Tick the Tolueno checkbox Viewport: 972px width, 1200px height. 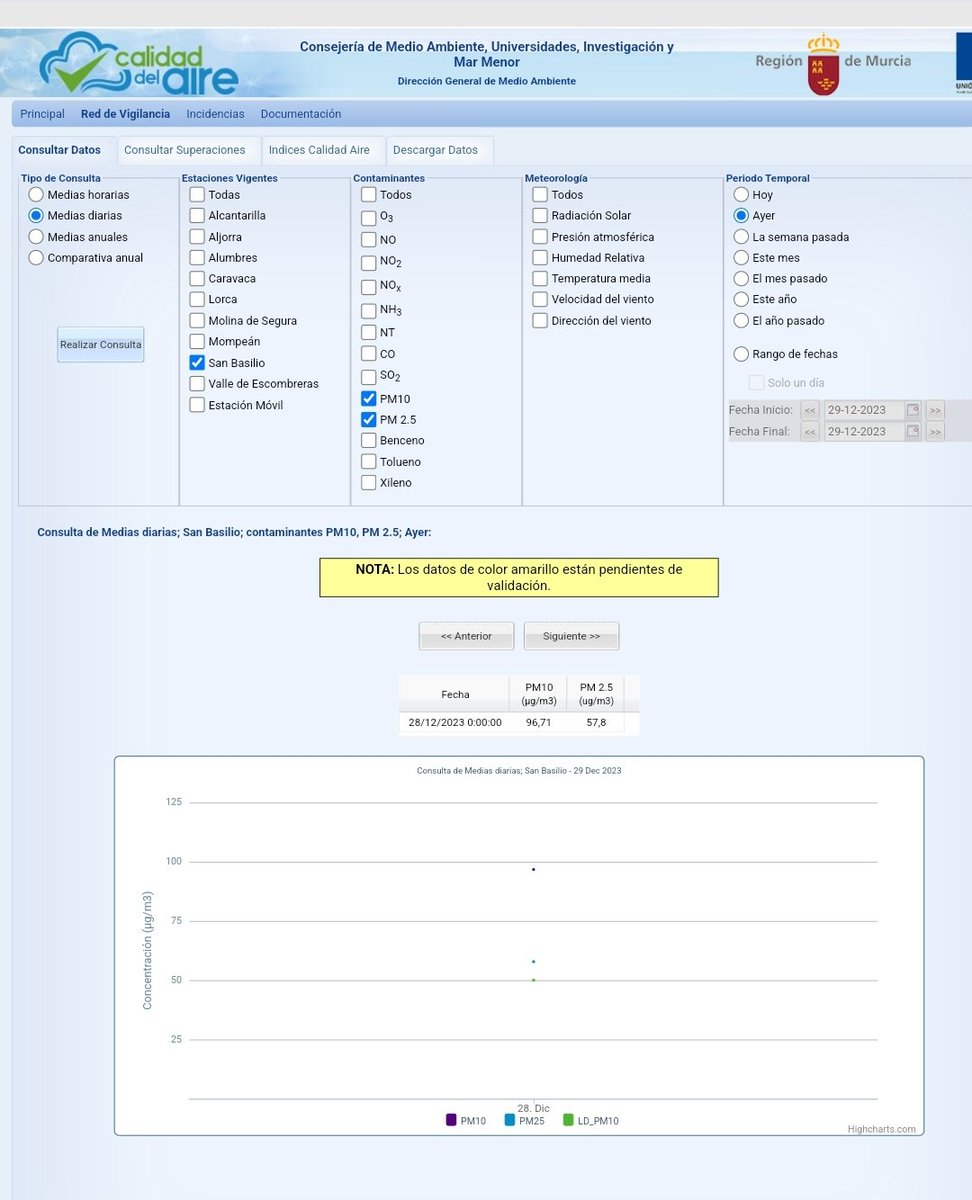click(x=369, y=462)
